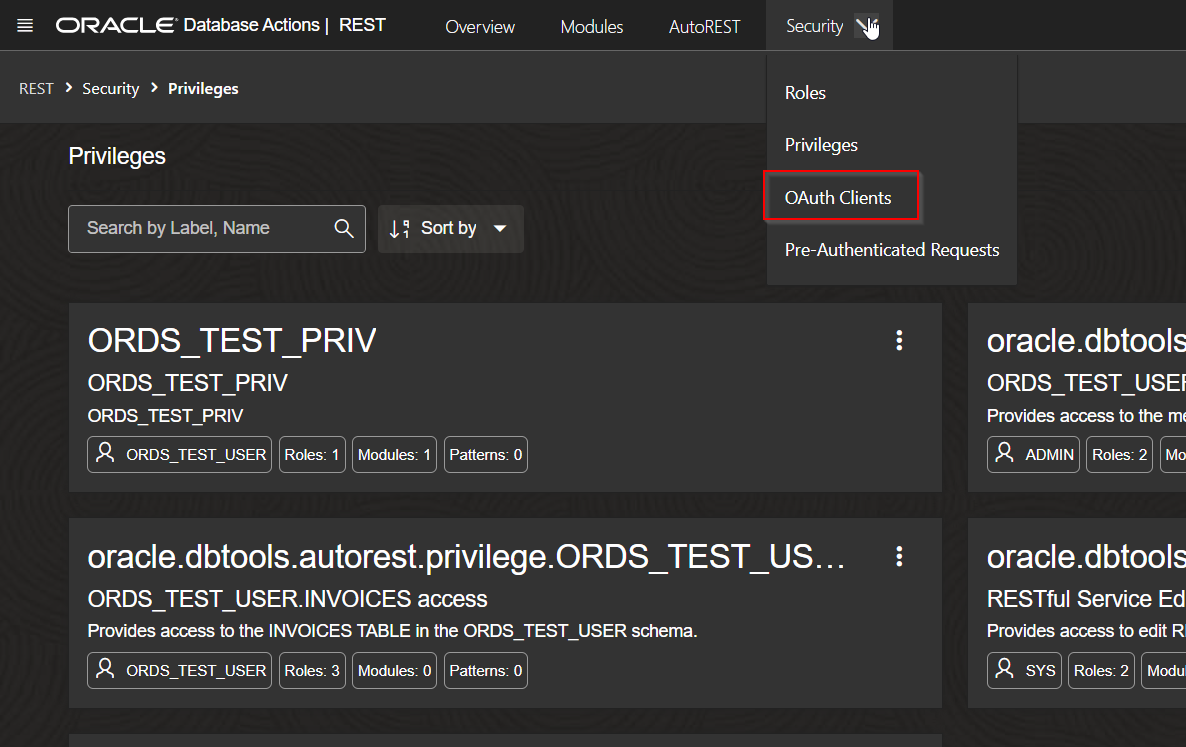1186x747 pixels.
Task: Open the kebab menu on ORDS_TEST_PRIV card
Action: pyautogui.click(x=898, y=340)
